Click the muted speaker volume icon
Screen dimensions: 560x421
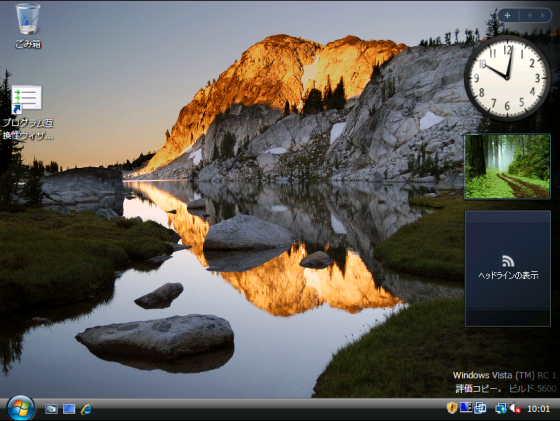pyautogui.click(x=514, y=408)
